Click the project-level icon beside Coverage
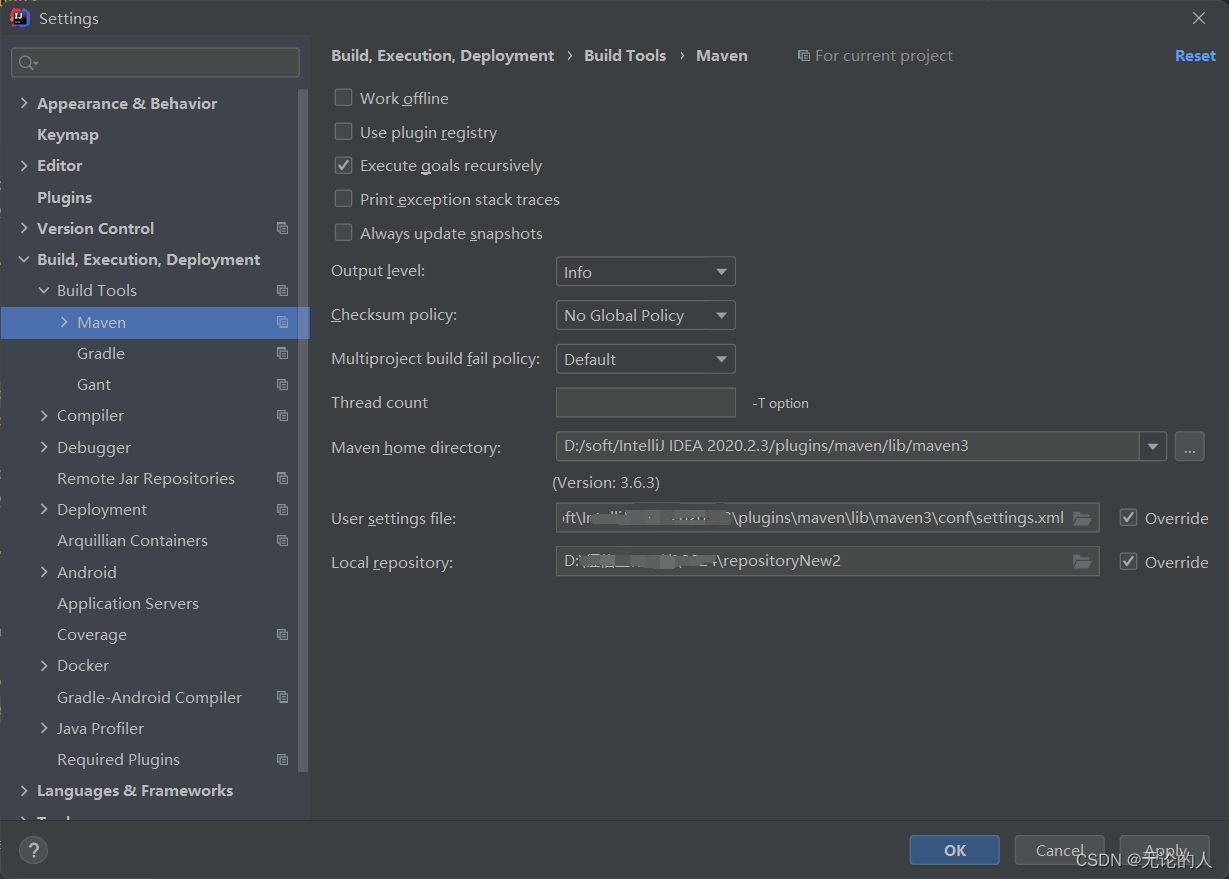This screenshot has width=1229, height=879. point(282,634)
